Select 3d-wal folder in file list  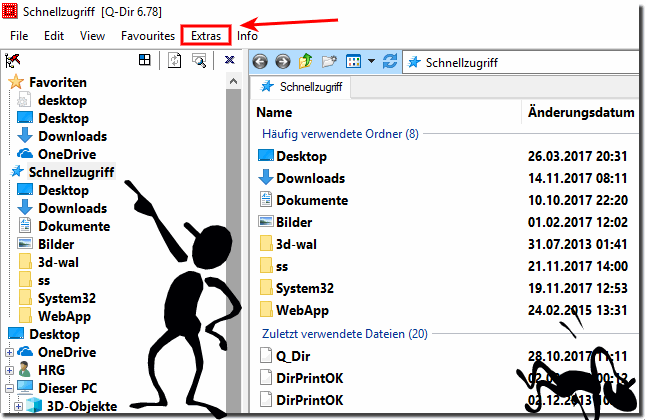[x=296, y=244]
